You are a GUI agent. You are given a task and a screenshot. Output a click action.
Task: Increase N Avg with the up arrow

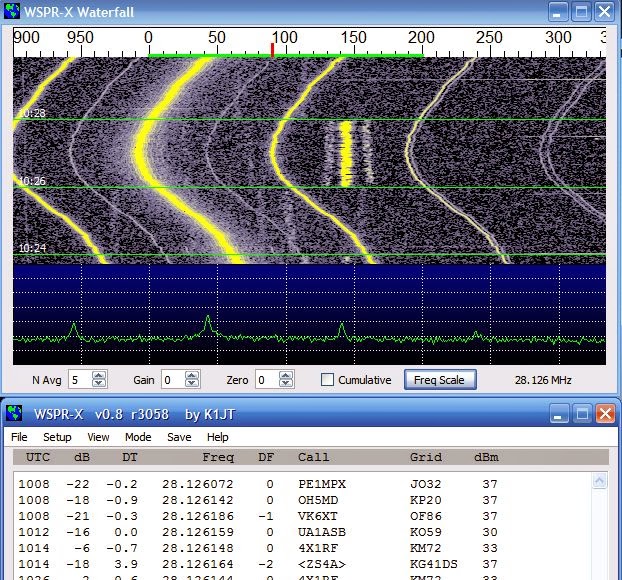(x=99, y=375)
